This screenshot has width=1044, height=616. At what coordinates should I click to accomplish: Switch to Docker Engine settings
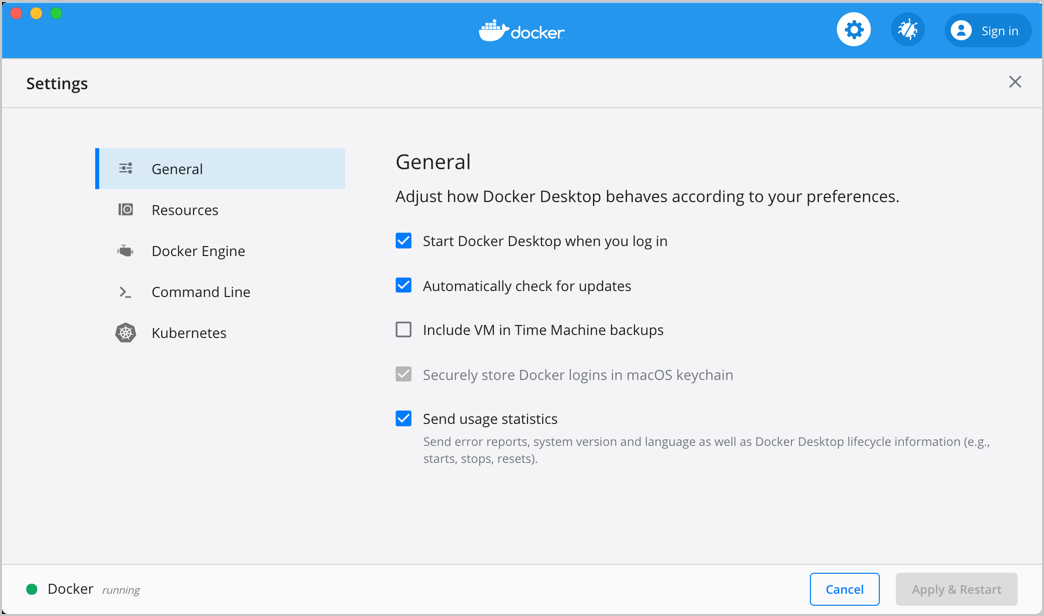point(198,251)
